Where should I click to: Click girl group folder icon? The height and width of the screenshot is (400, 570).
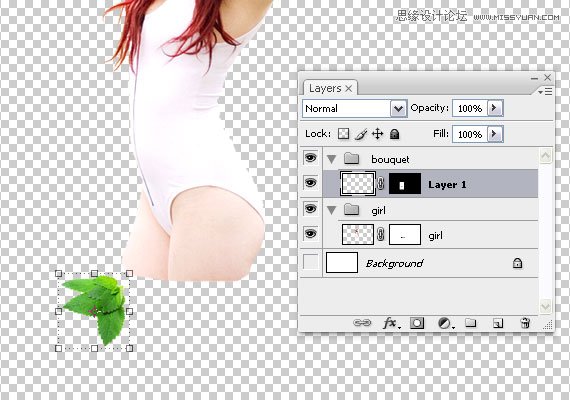352,210
